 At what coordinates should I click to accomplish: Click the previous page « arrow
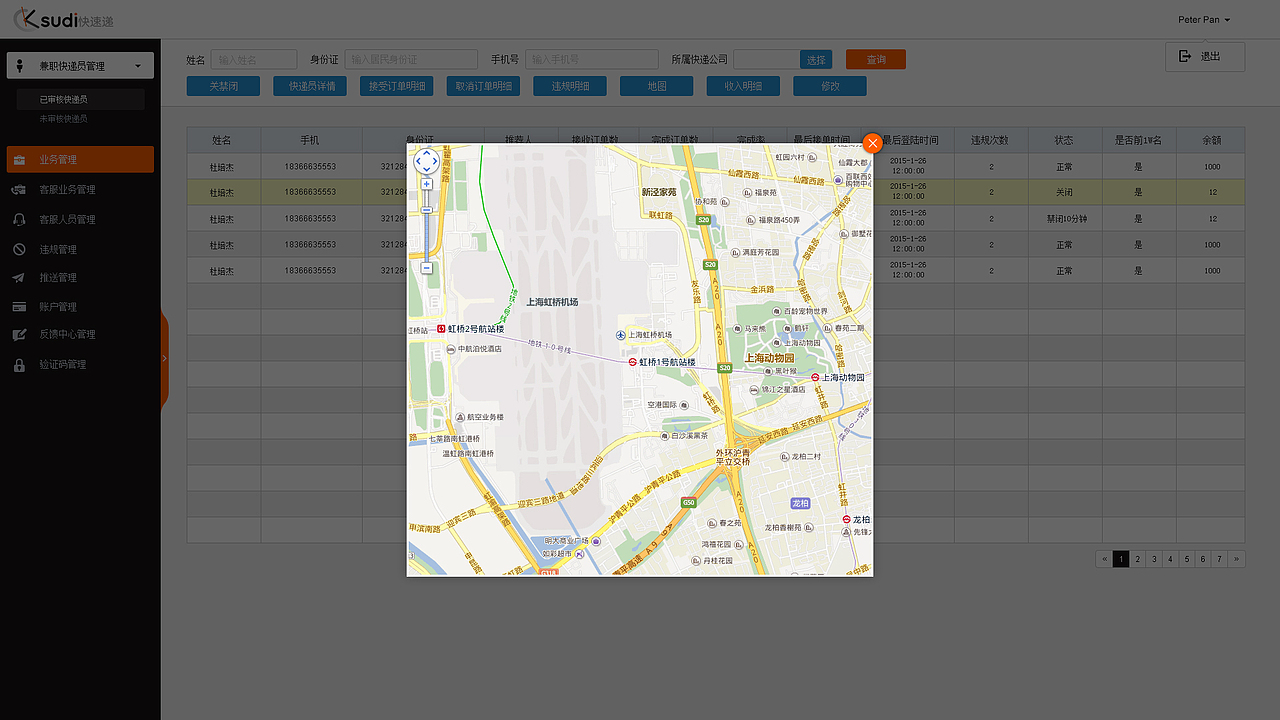(1105, 559)
